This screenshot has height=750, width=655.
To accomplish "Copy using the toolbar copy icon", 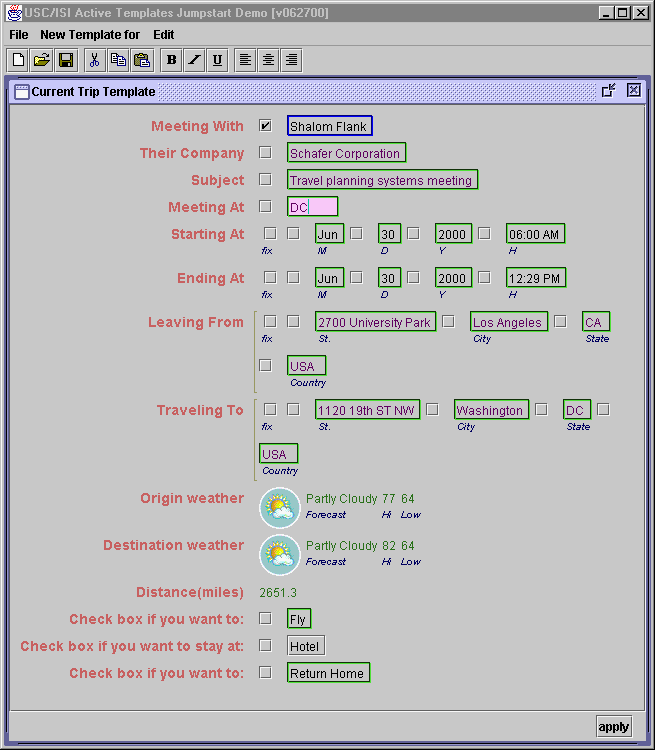I will coord(119,60).
